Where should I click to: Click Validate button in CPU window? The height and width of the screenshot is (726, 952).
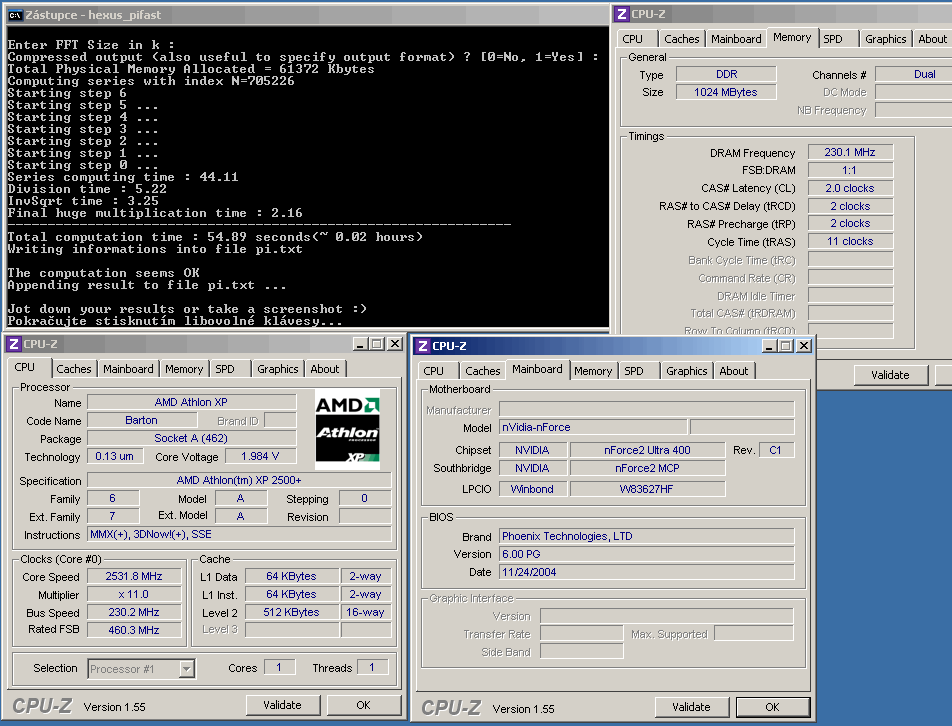point(282,705)
